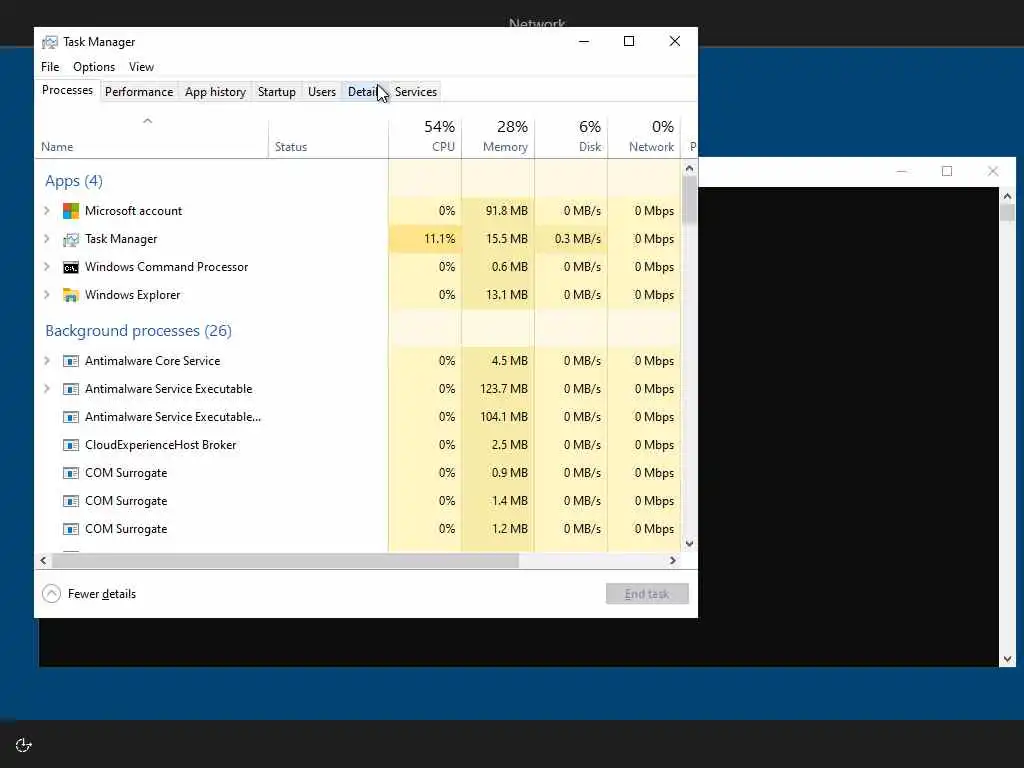Maximize the background command window
This screenshot has width=1024, height=768.
(947, 171)
